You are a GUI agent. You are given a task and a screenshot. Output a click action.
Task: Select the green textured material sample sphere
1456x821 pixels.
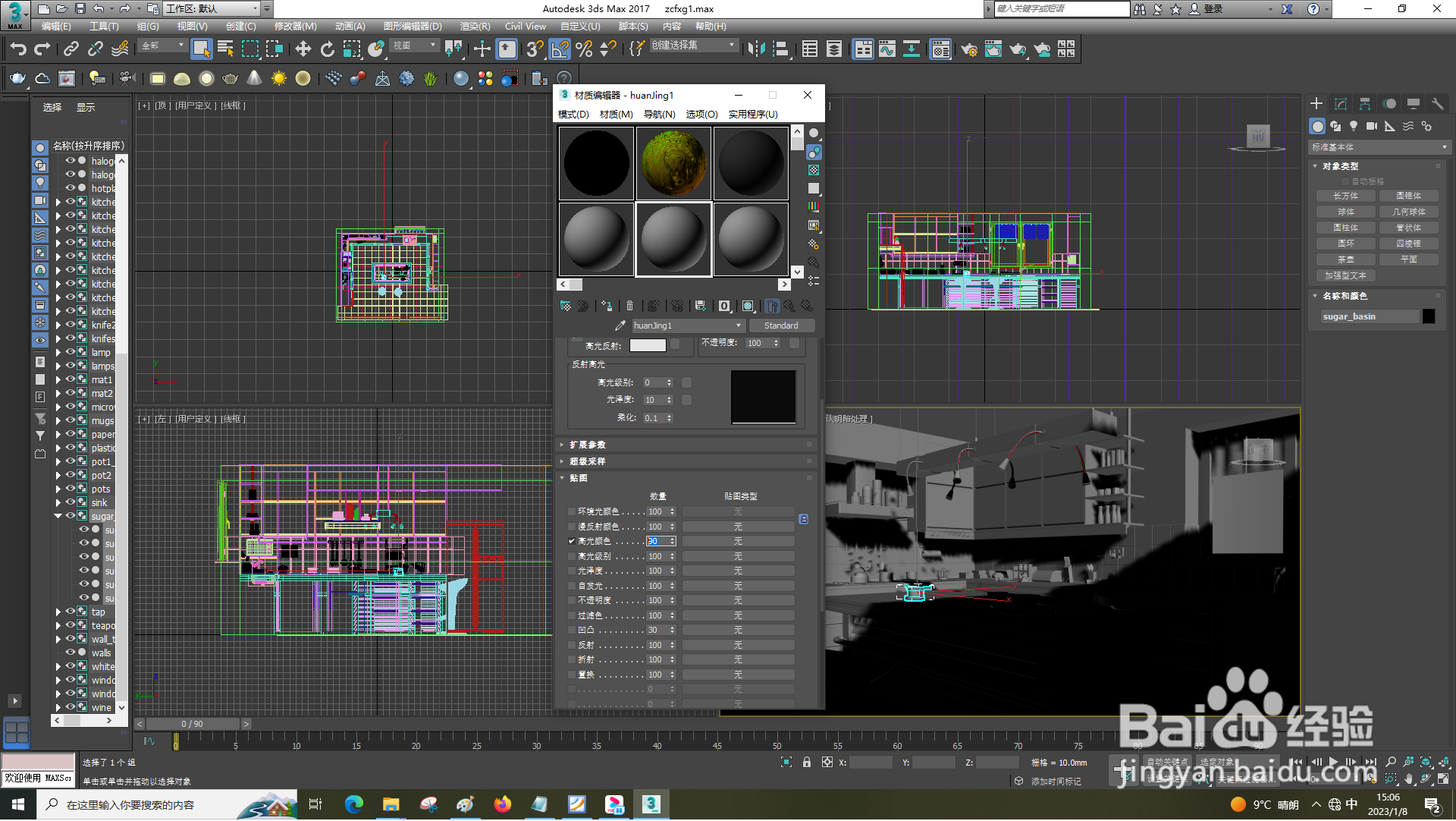click(x=673, y=163)
